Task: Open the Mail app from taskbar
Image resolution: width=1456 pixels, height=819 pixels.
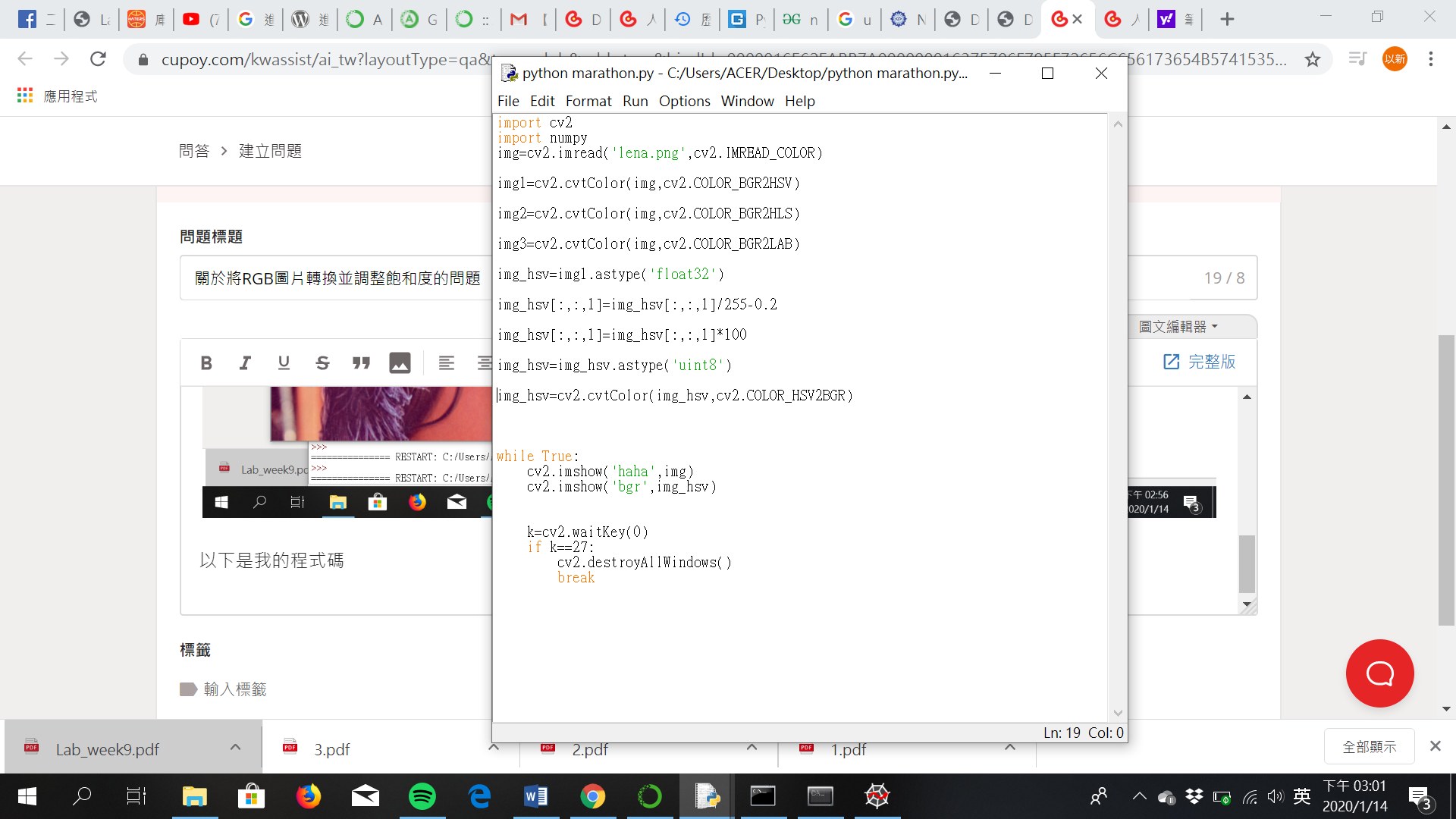Action: click(366, 796)
